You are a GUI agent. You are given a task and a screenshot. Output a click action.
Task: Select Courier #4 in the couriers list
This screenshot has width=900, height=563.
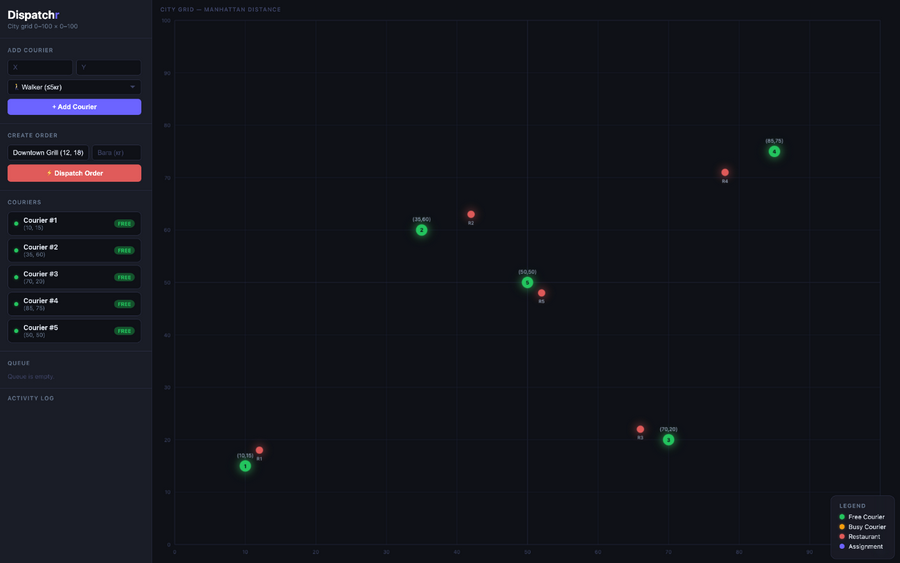tap(74, 304)
